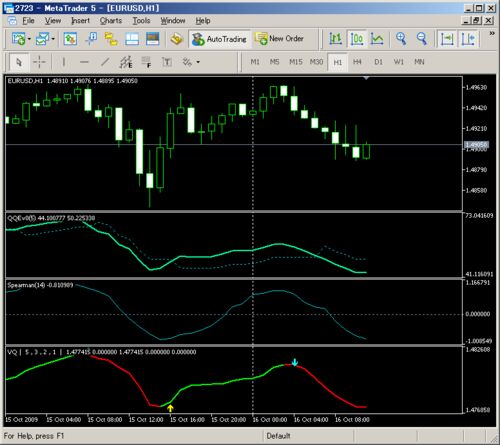Switch to W1 timeframe
This screenshot has width=500, height=445.
399,62
